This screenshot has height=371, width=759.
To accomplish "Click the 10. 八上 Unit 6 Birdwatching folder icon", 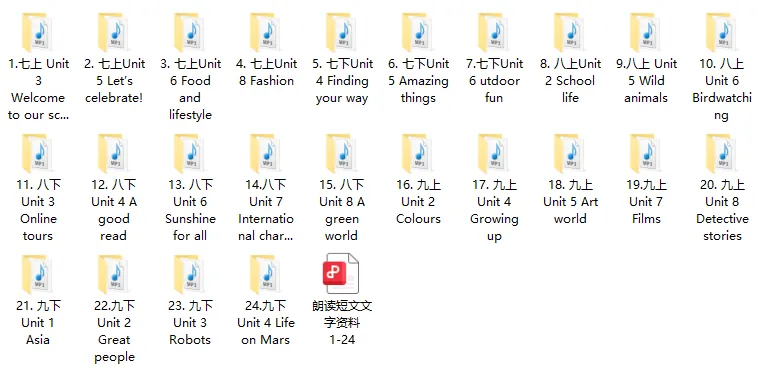I will pyautogui.click(x=722, y=32).
